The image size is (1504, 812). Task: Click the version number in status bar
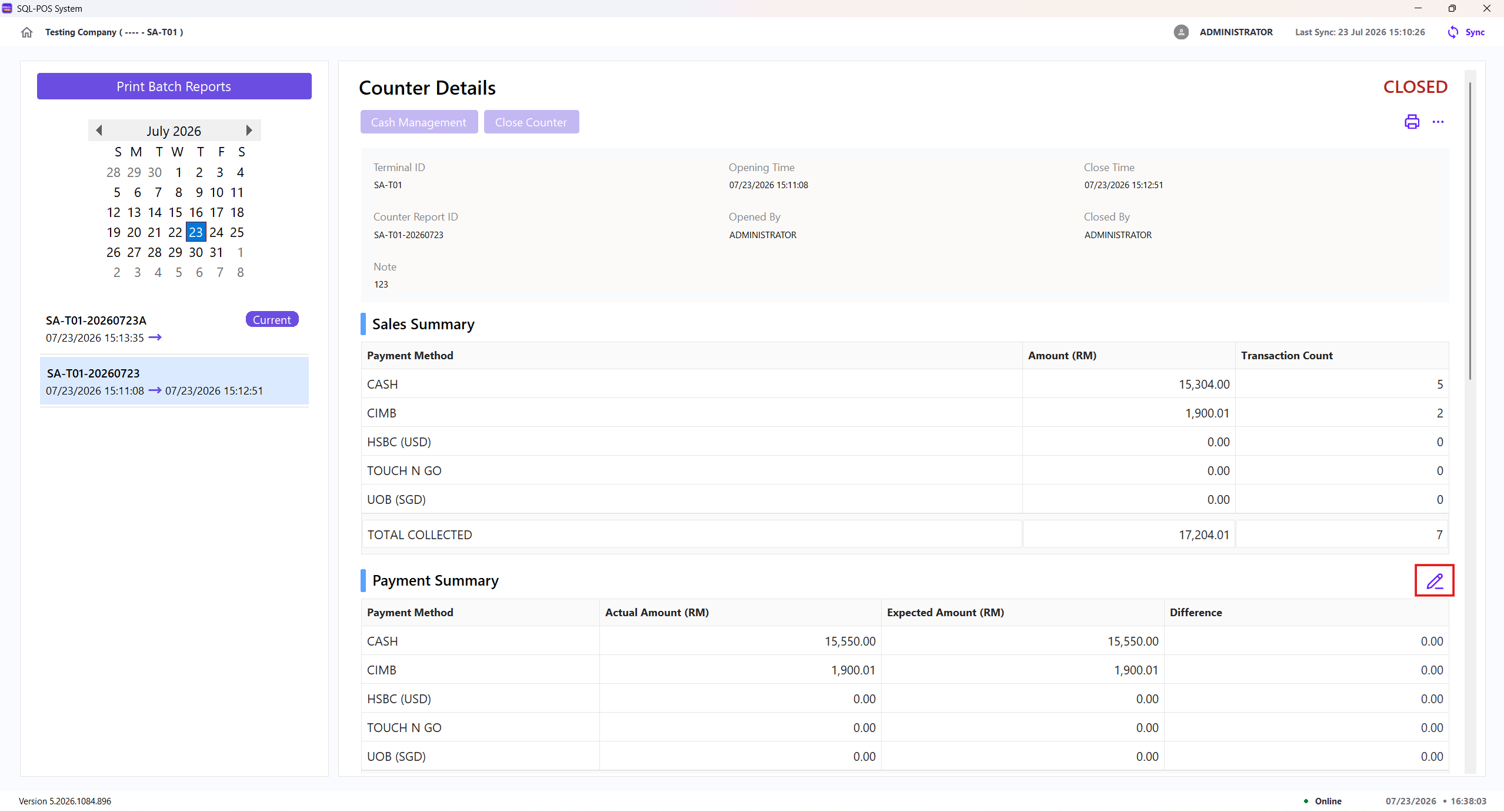click(x=65, y=801)
